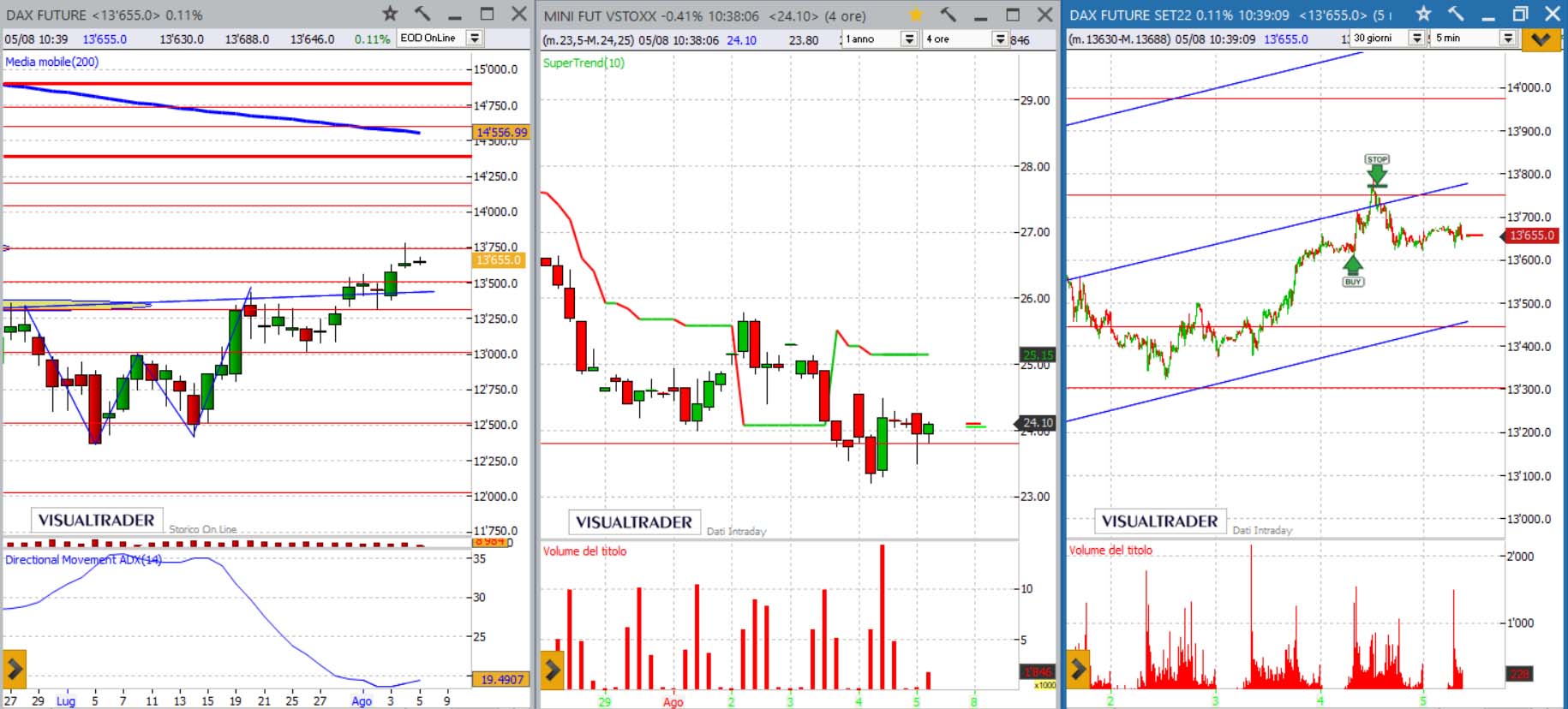Click the orange chevron-down button in SET22 window

pos(1541,39)
